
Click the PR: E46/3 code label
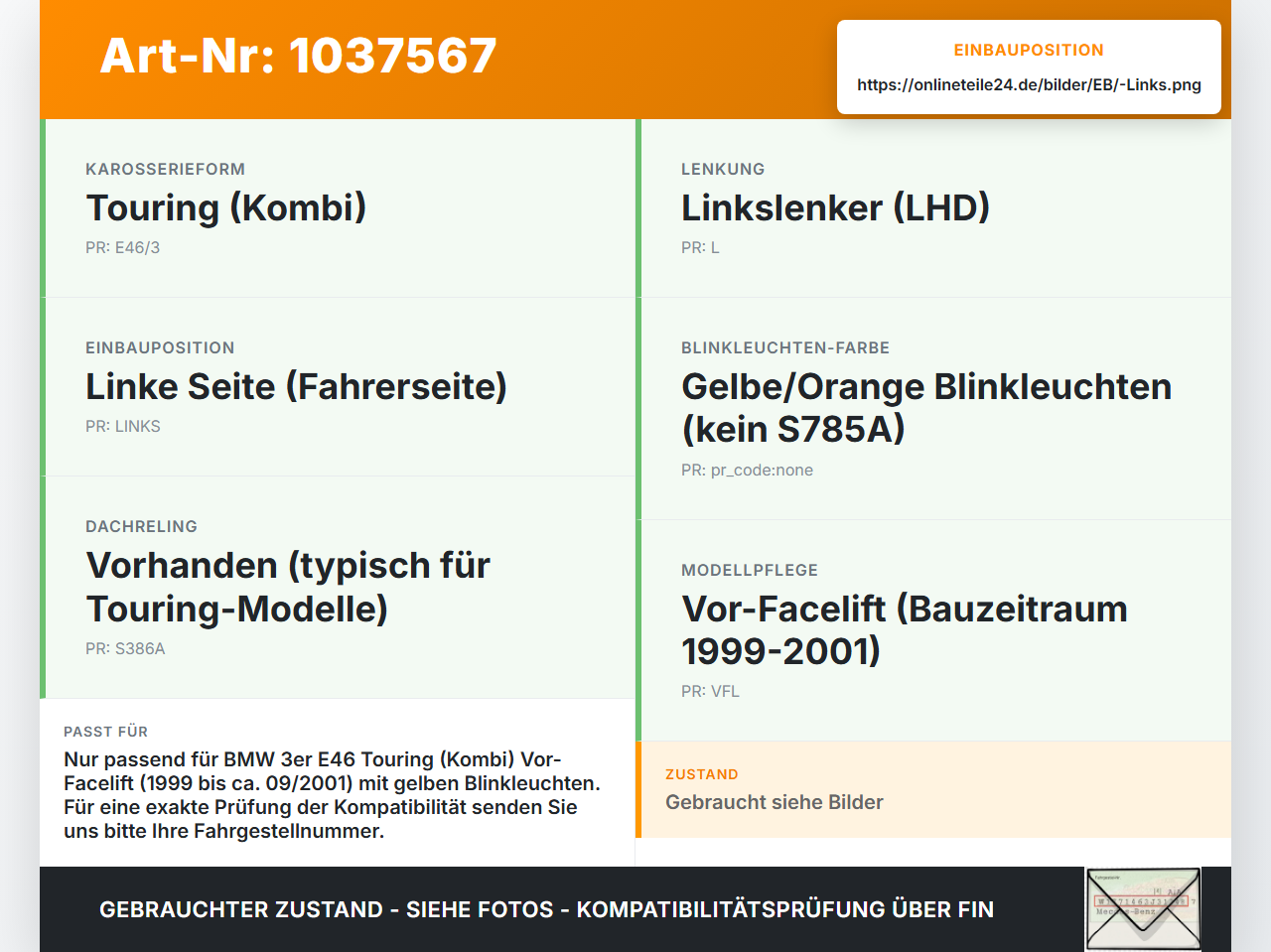click(x=122, y=248)
